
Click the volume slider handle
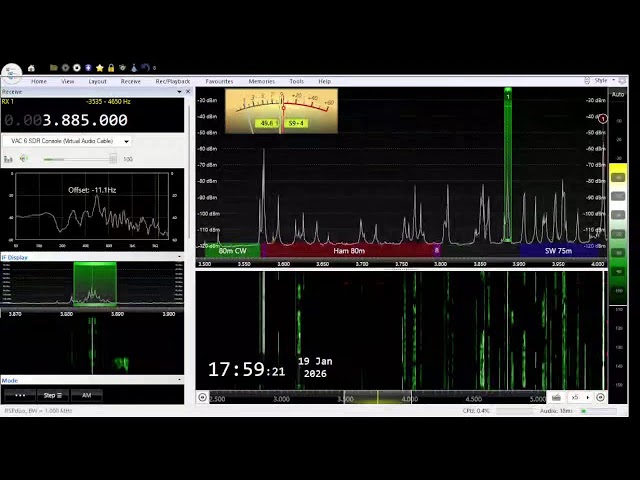pyautogui.click(x=113, y=159)
